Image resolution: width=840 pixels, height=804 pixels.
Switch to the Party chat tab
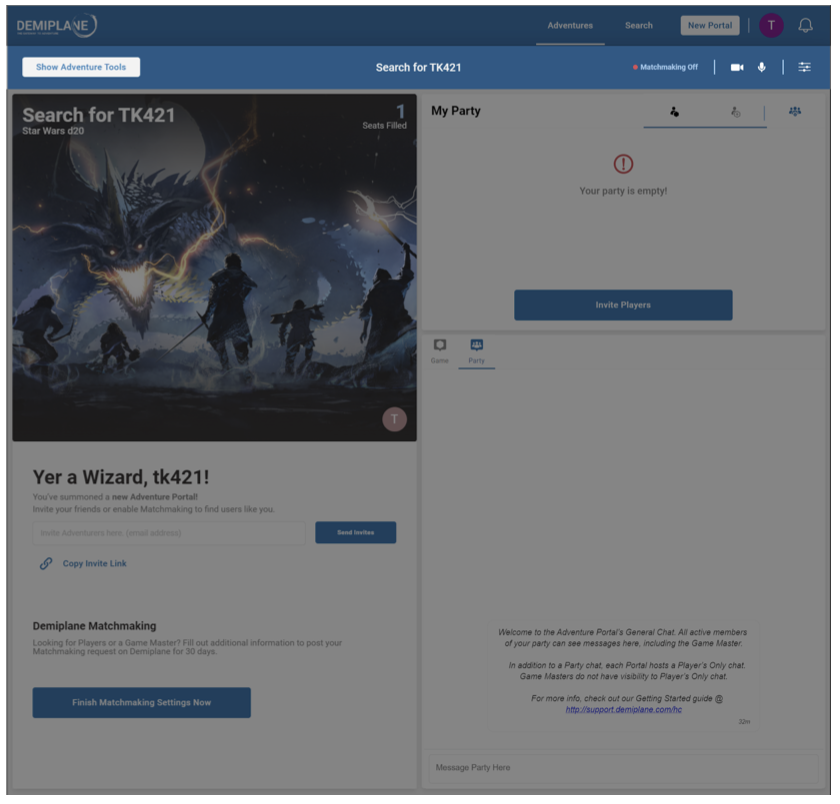pyautogui.click(x=477, y=351)
